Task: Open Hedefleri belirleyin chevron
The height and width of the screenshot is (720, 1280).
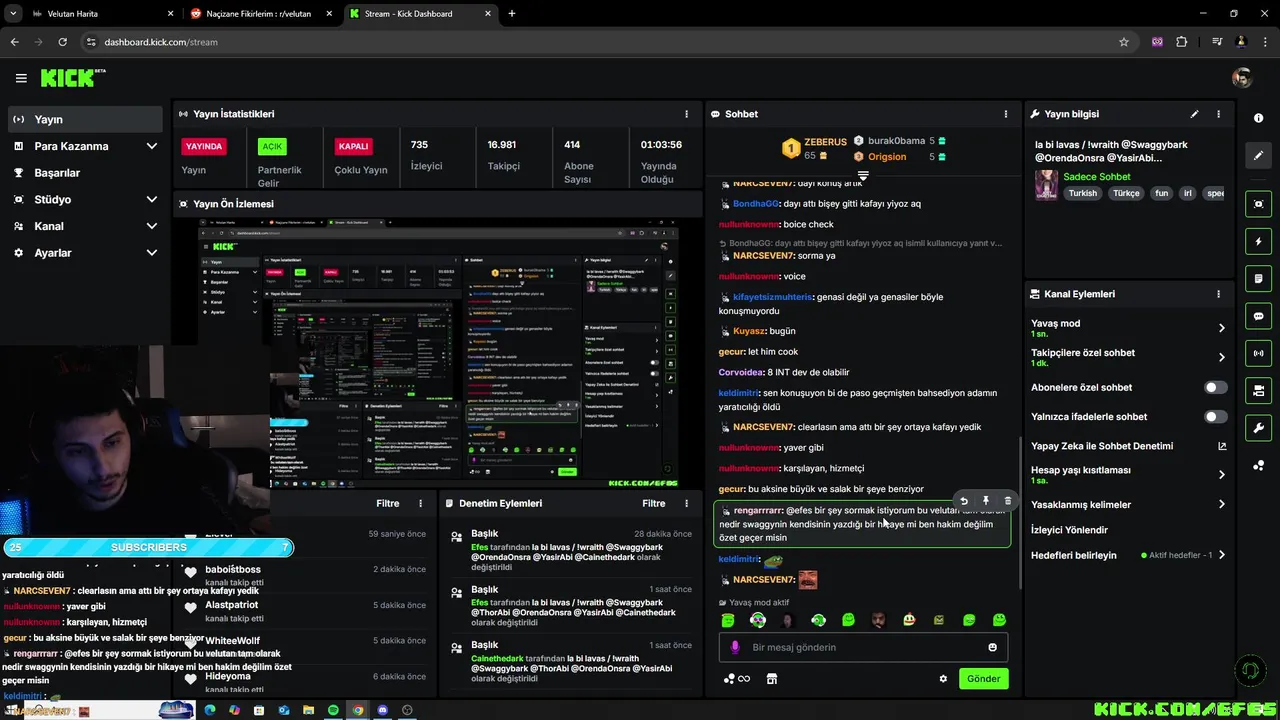Action: click(x=1221, y=555)
